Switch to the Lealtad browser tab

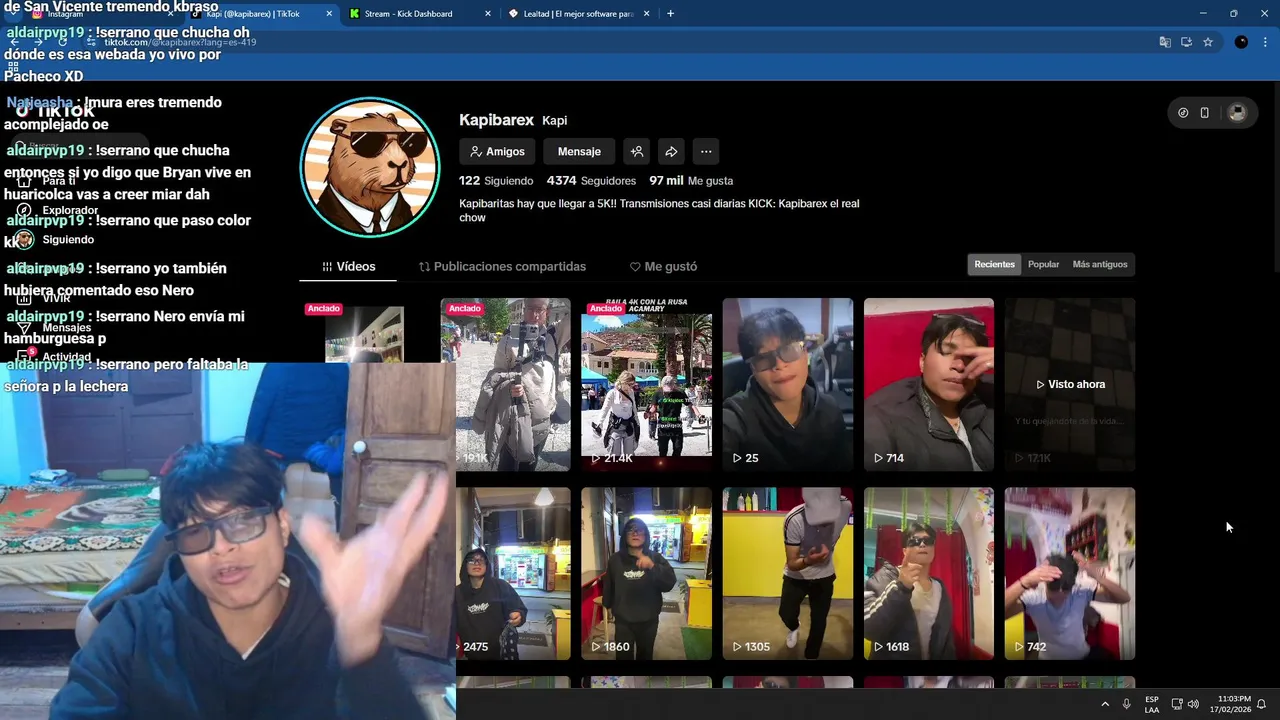click(x=578, y=14)
